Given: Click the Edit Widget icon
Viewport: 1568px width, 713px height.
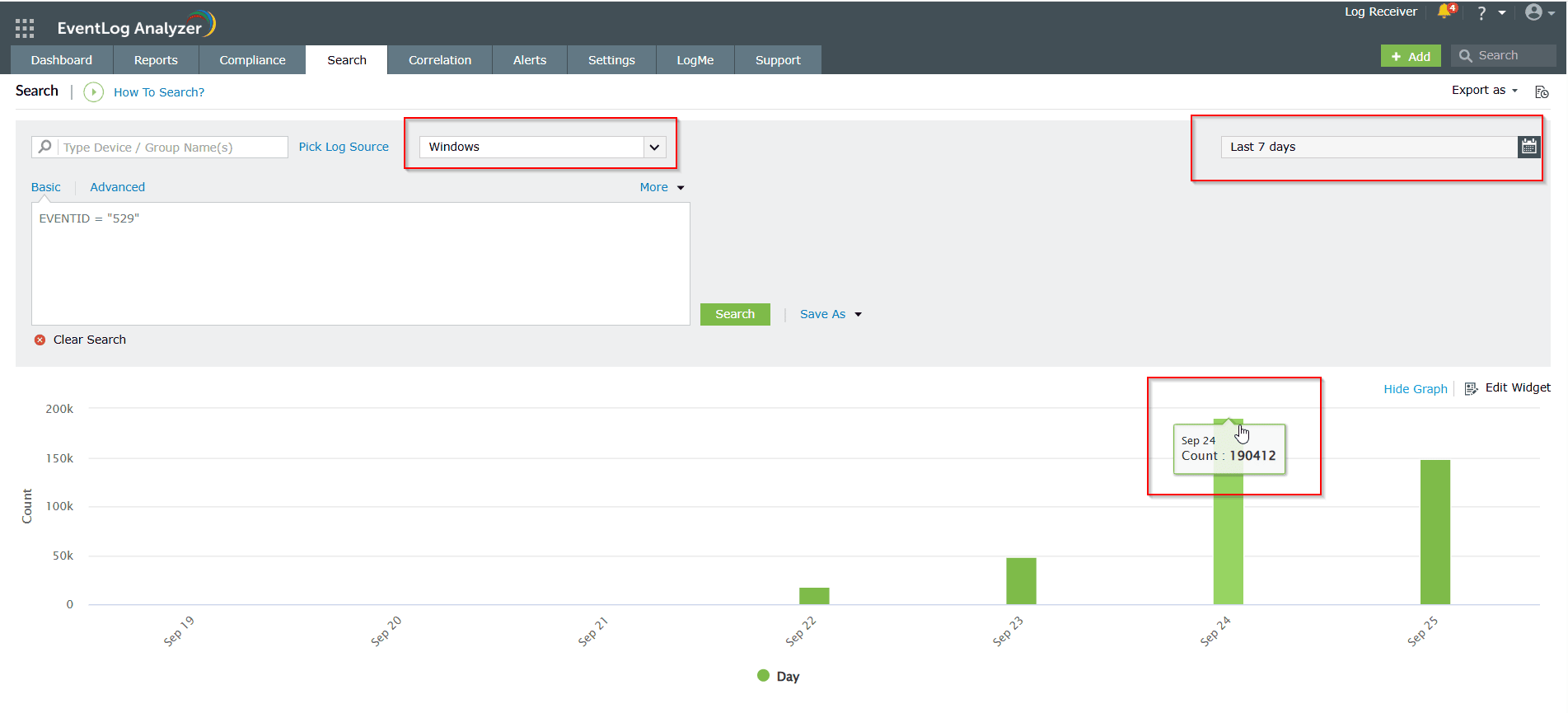Looking at the screenshot, I should pos(1471,388).
